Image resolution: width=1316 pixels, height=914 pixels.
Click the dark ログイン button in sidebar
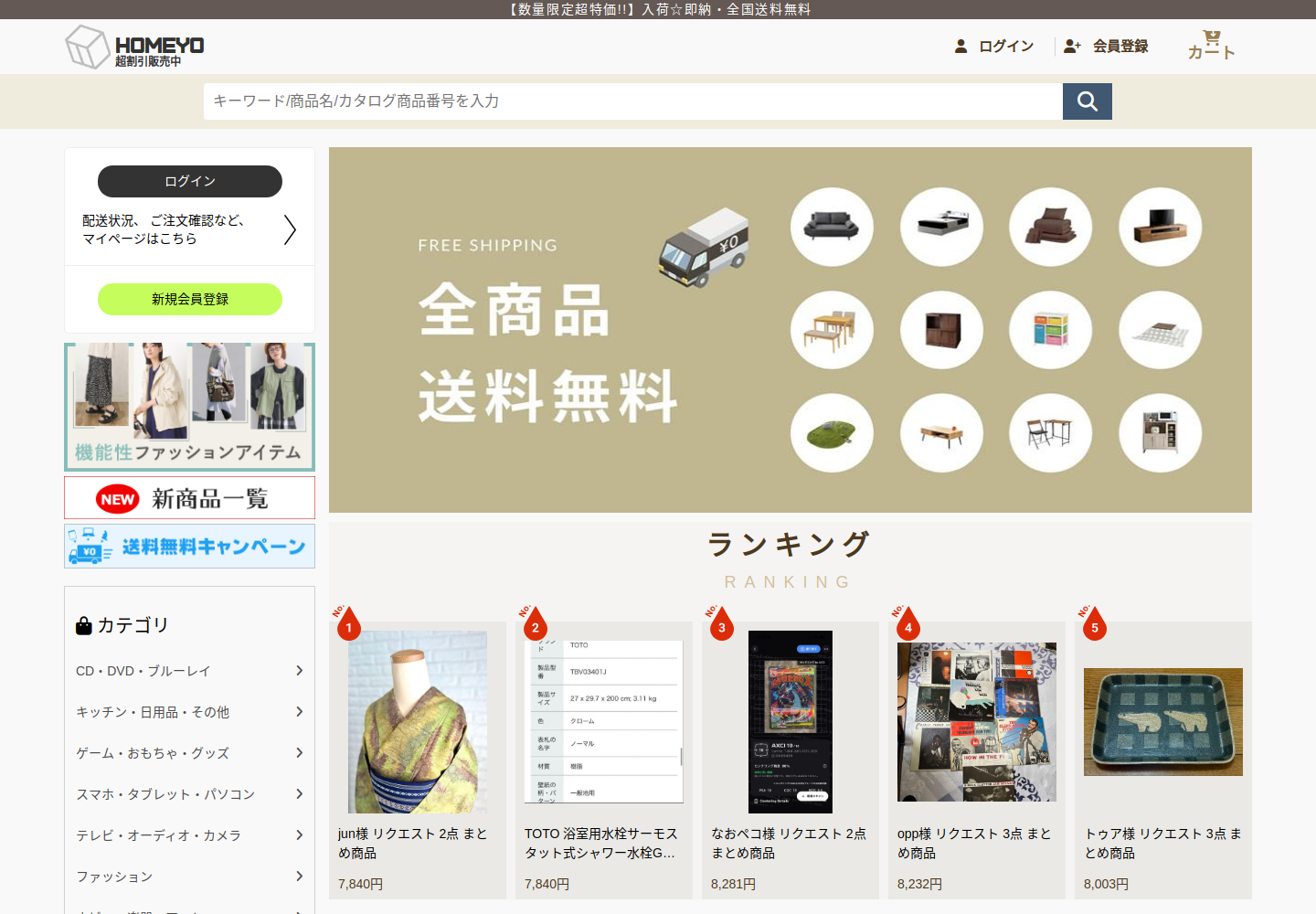click(x=190, y=181)
